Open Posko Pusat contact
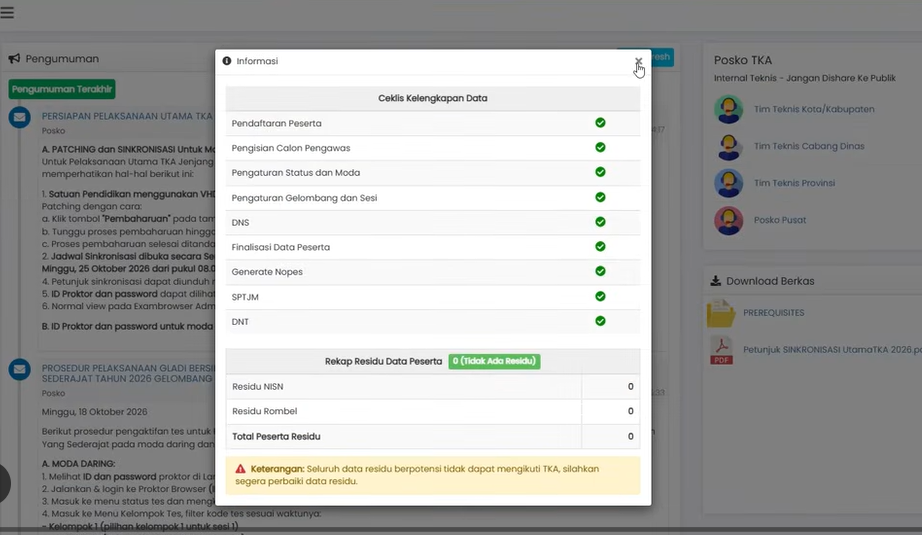 (x=780, y=220)
